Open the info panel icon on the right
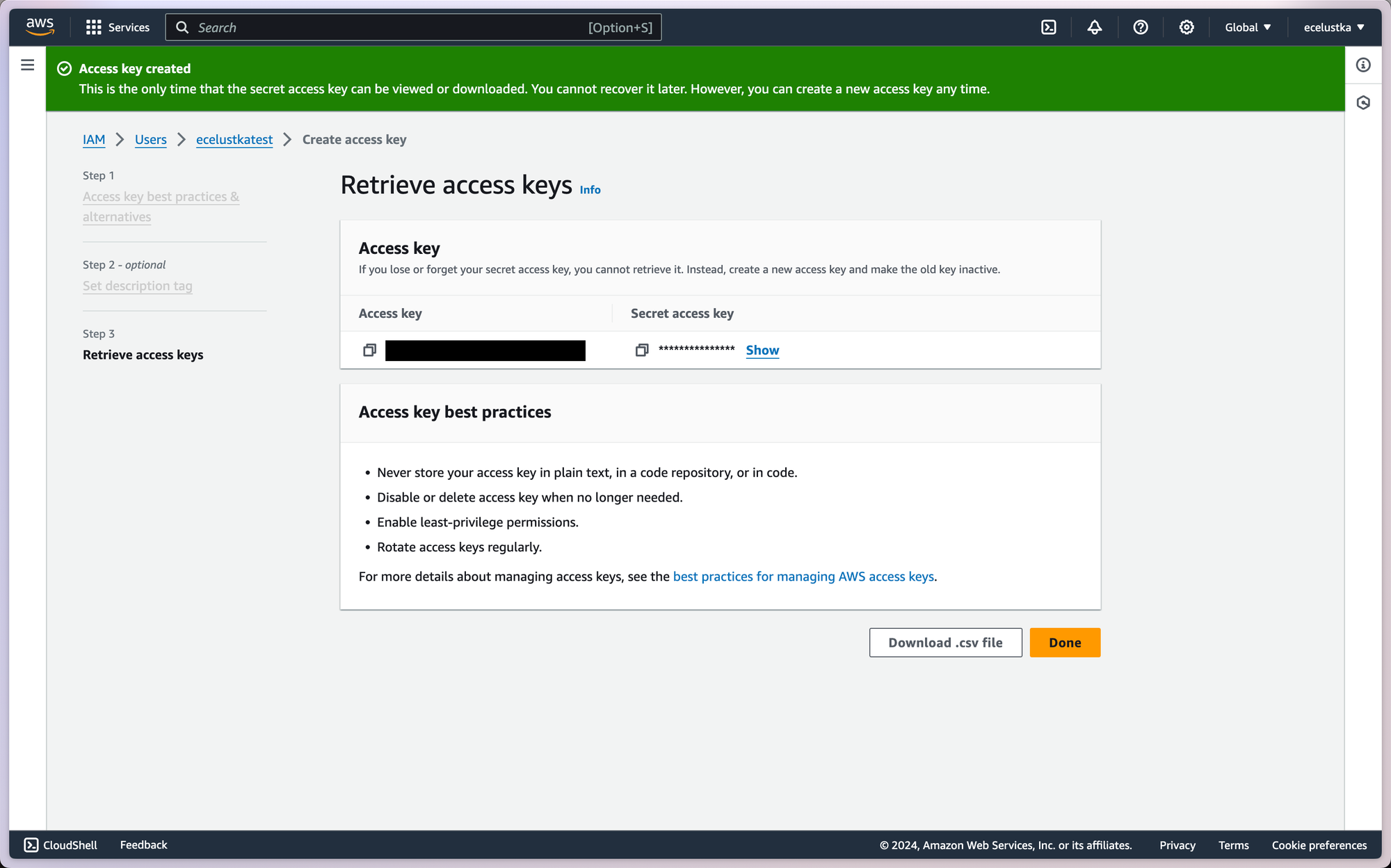This screenshot has height=868, width=1391. 1362,65
